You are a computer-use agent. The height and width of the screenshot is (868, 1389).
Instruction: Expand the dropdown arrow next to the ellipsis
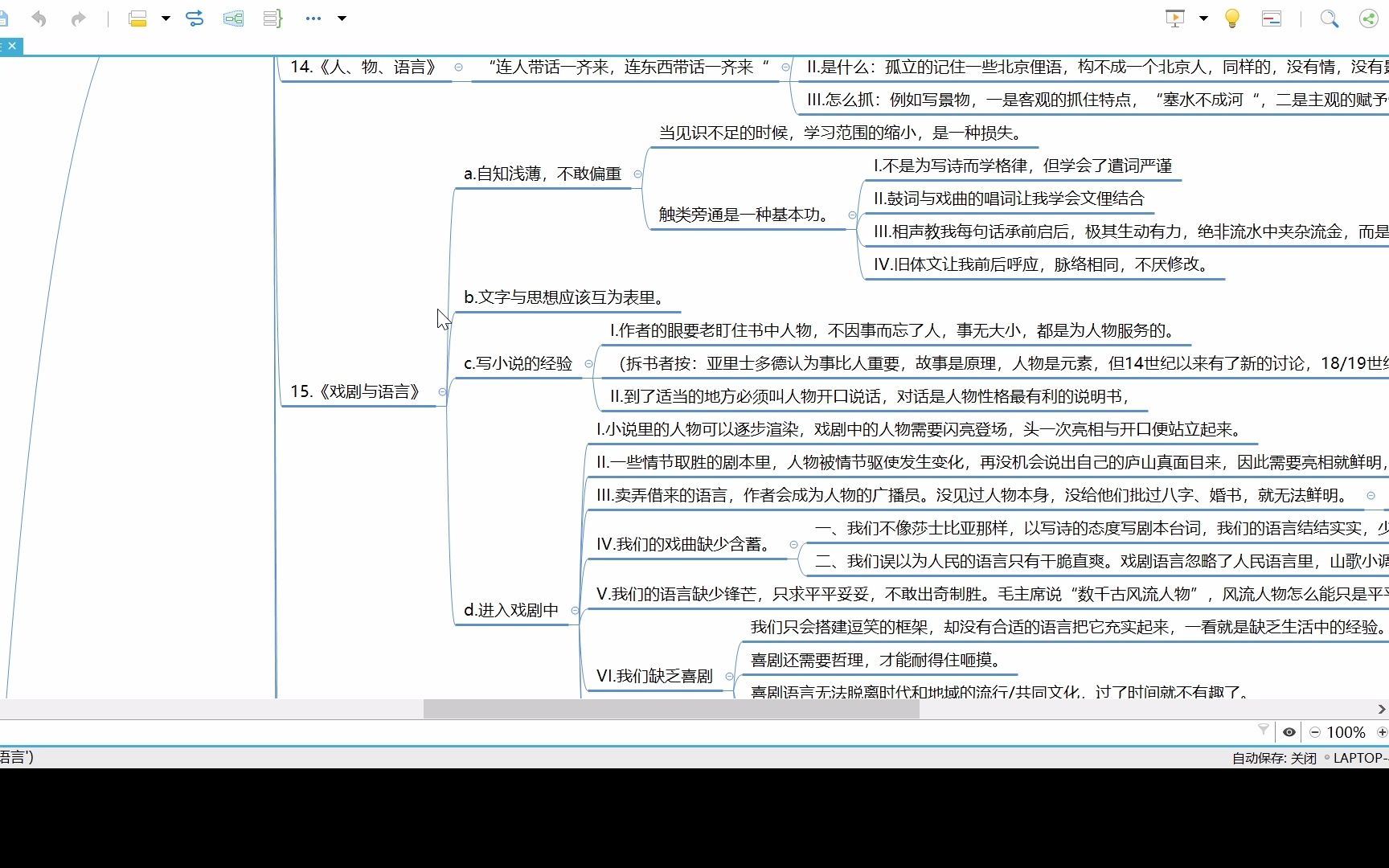342,18
